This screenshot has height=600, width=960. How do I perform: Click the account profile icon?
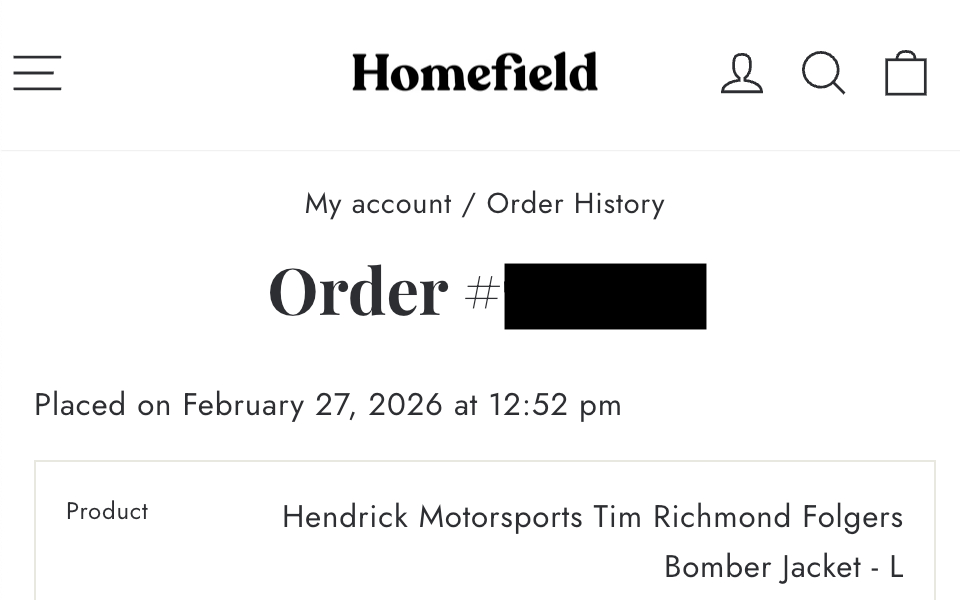pyautogui.click(x=741, y=74)
